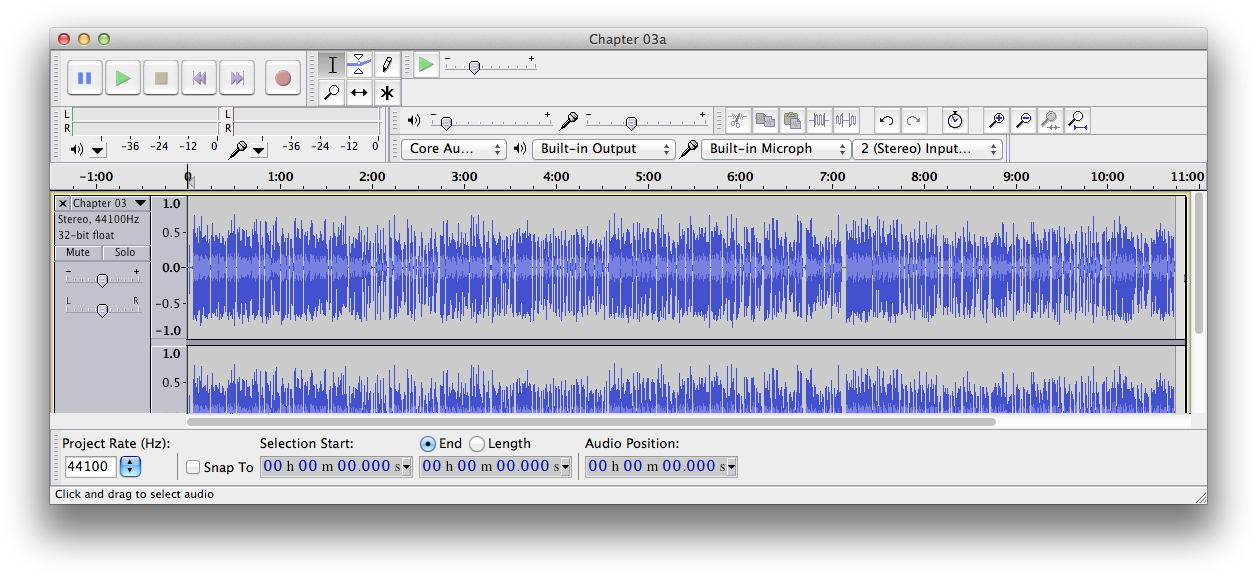
Task: Click the Undo arrow icon
Action: pyautogui.click(x=886, y=121)
